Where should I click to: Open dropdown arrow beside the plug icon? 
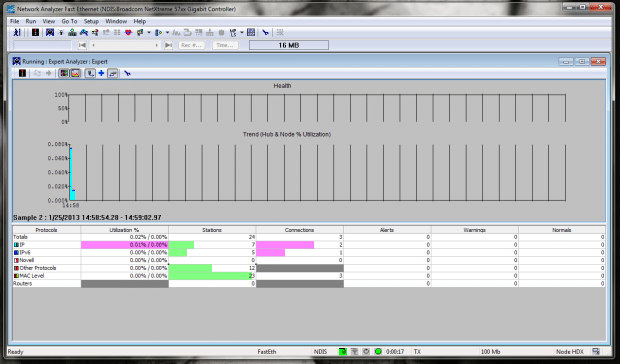pos(242,32)
